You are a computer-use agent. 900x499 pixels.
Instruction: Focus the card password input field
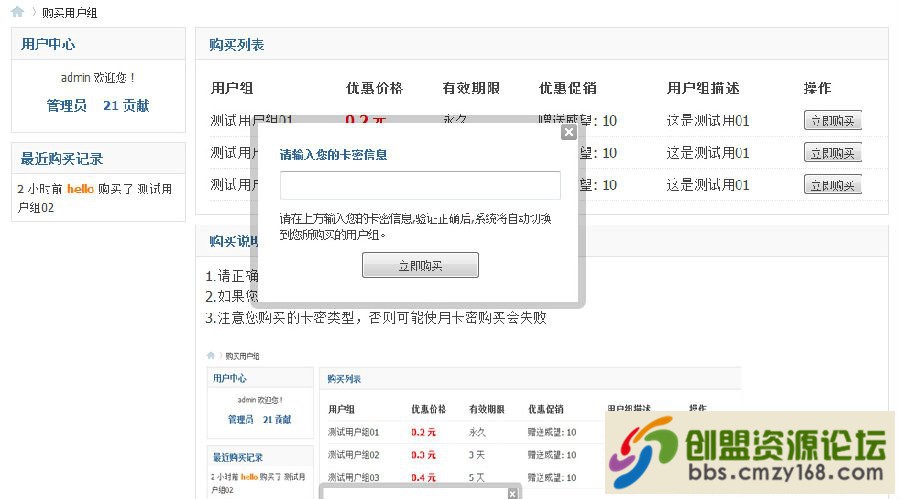coord(420,185)
